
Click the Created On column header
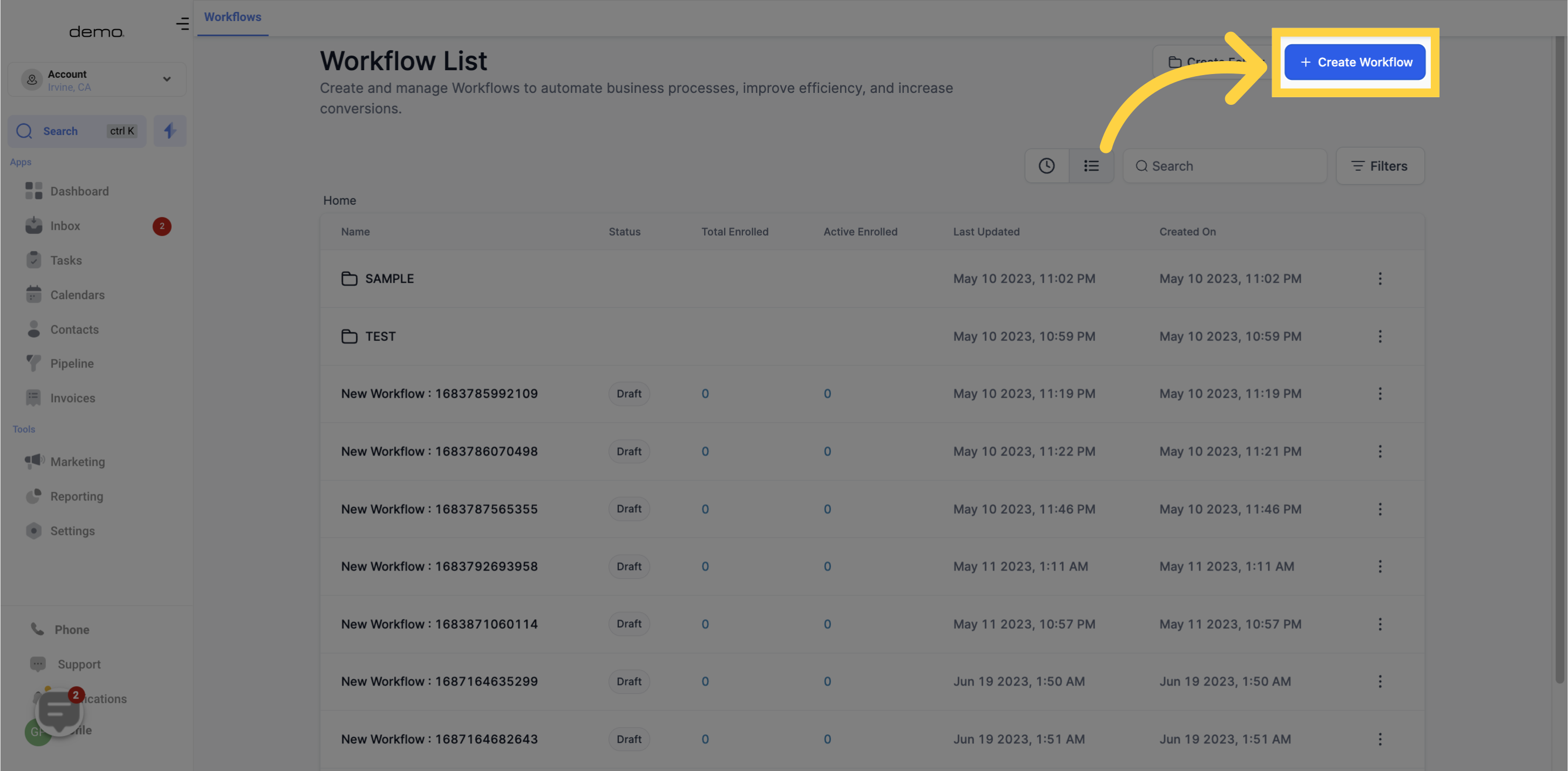click(x=1187, y=232)
